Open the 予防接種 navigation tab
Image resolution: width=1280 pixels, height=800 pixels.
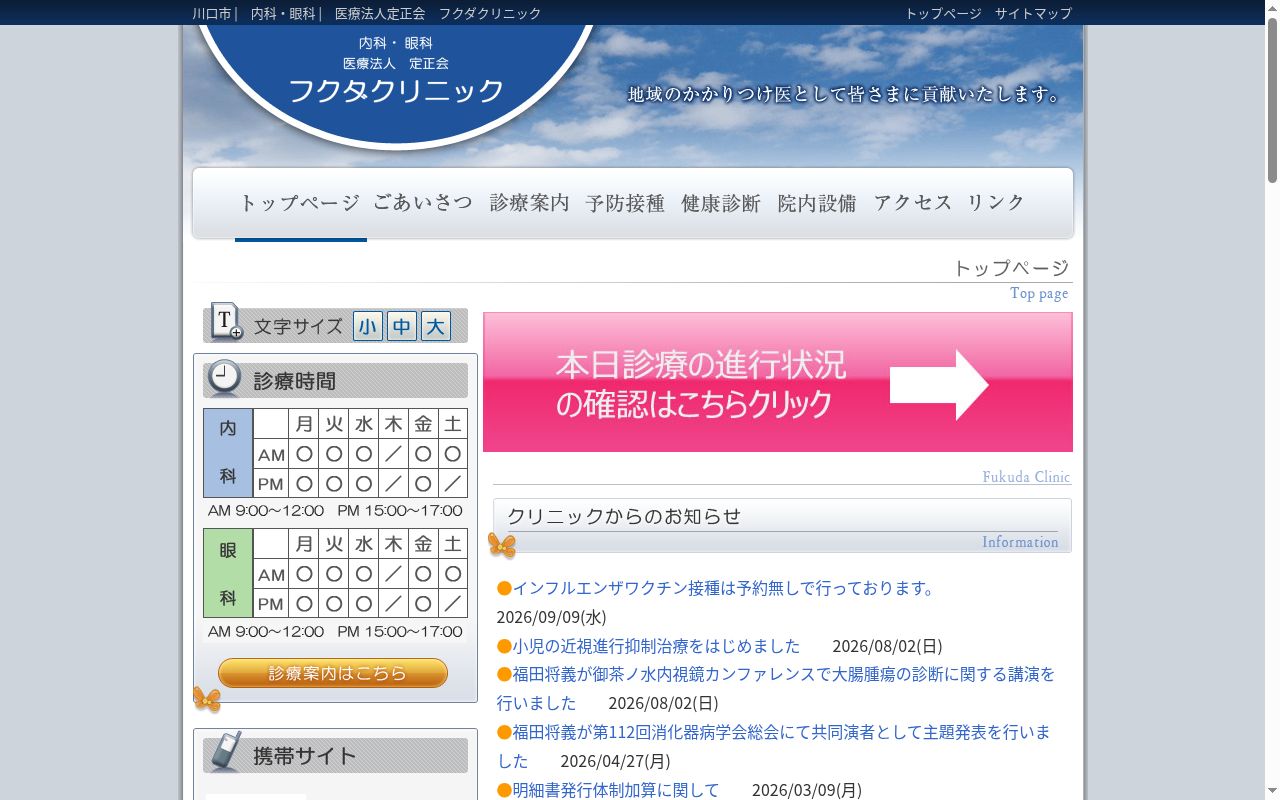[626, 203]
